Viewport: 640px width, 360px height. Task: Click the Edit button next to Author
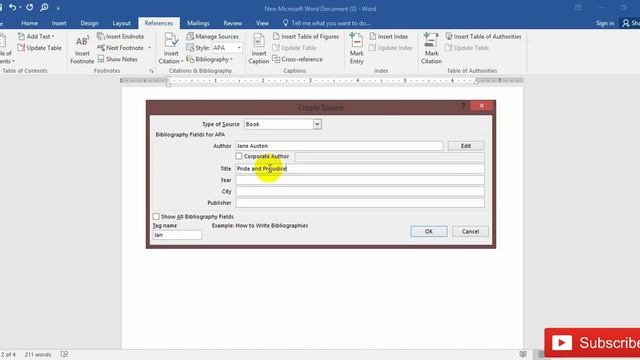tap(466, 146)
